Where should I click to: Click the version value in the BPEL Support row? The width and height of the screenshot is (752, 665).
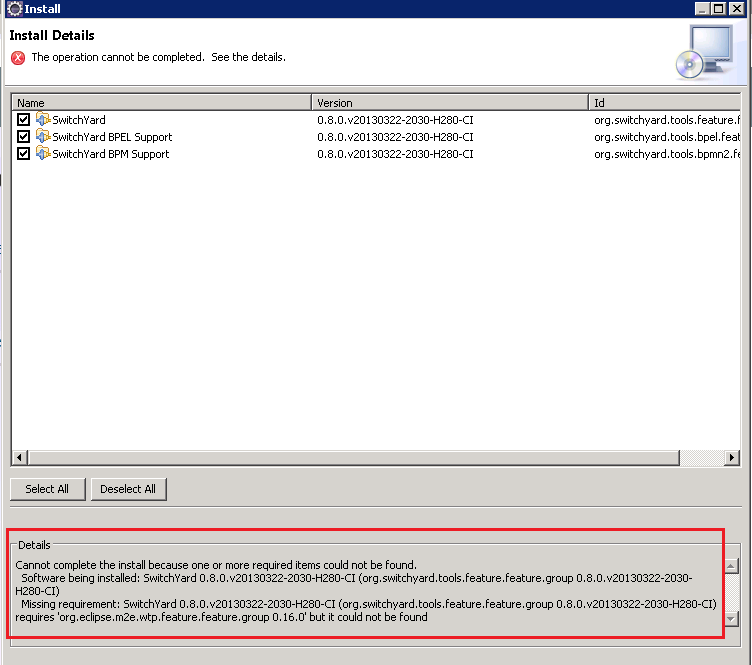tap(395, 137)
